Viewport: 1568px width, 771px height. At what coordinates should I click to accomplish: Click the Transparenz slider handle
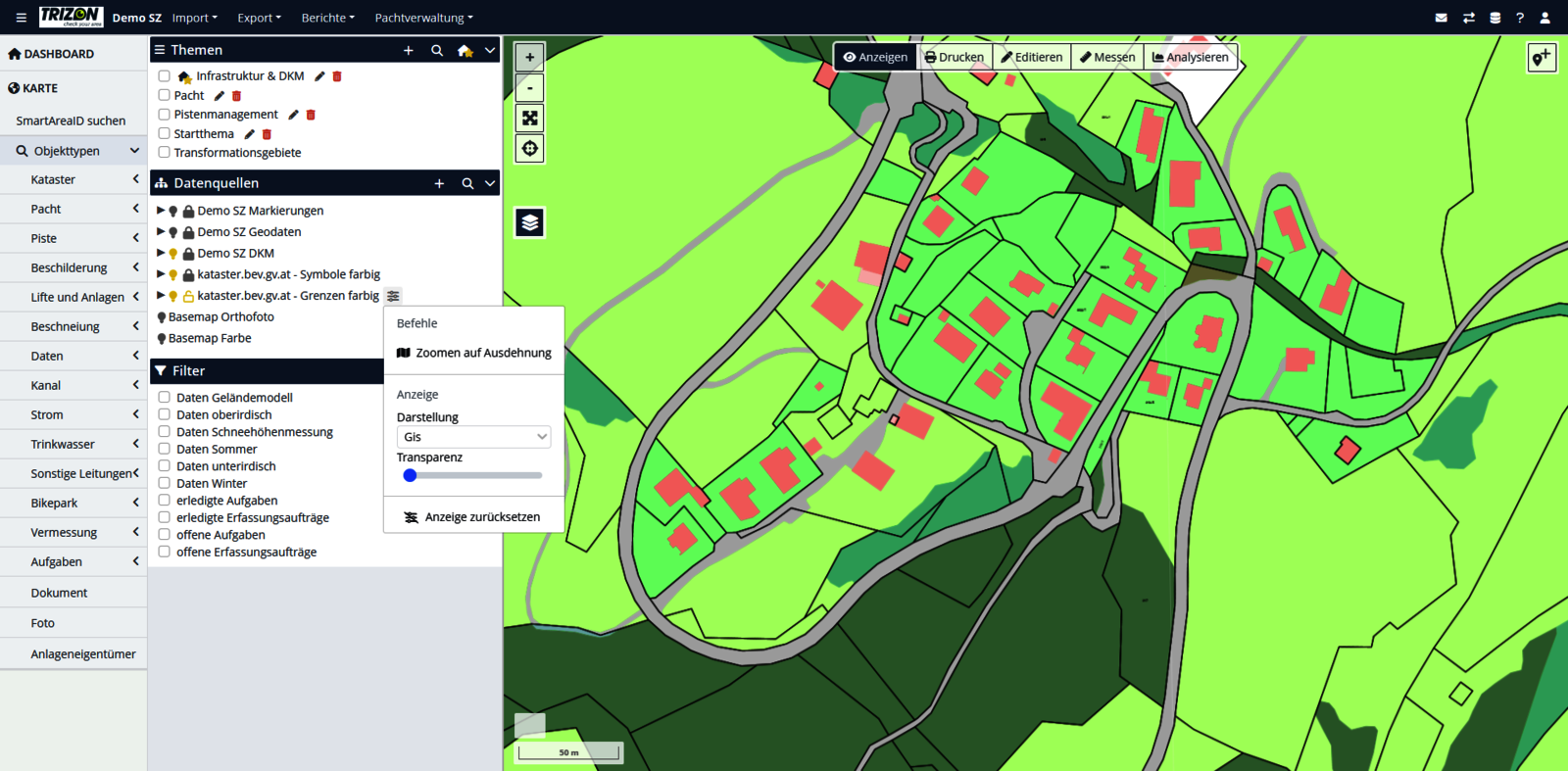[410, 475]
